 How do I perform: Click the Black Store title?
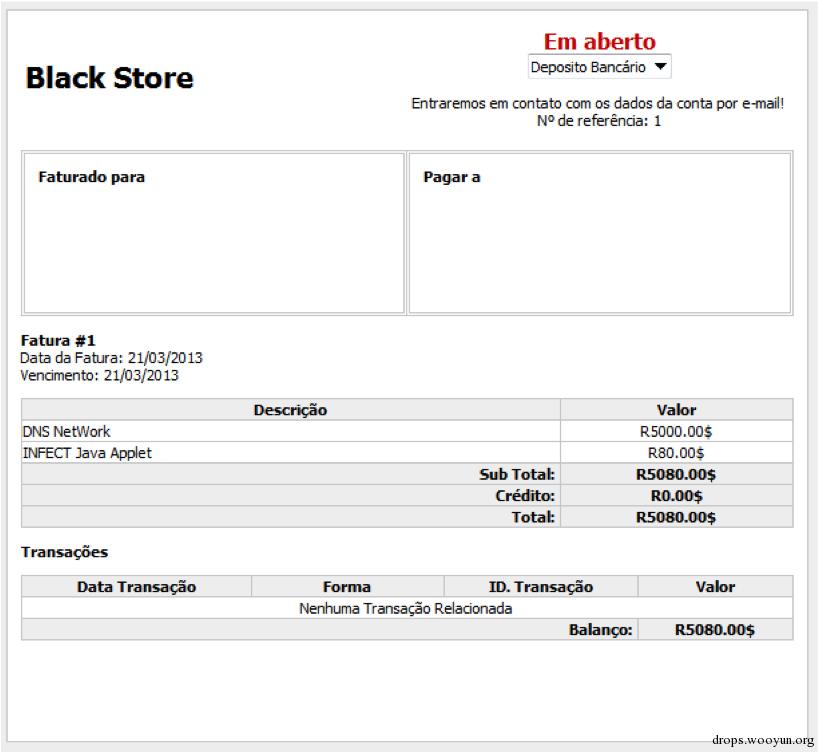click(109, 78)
